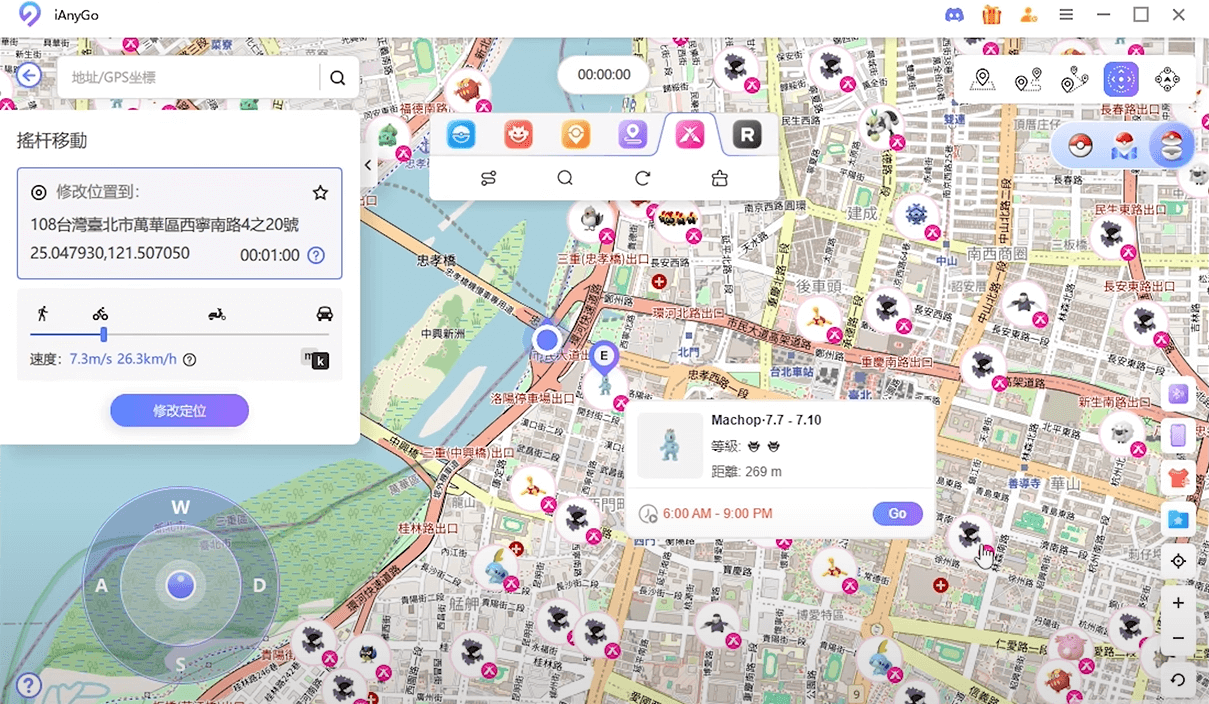Click the magnifier icon in the address bar

click(x=338, y=78)
